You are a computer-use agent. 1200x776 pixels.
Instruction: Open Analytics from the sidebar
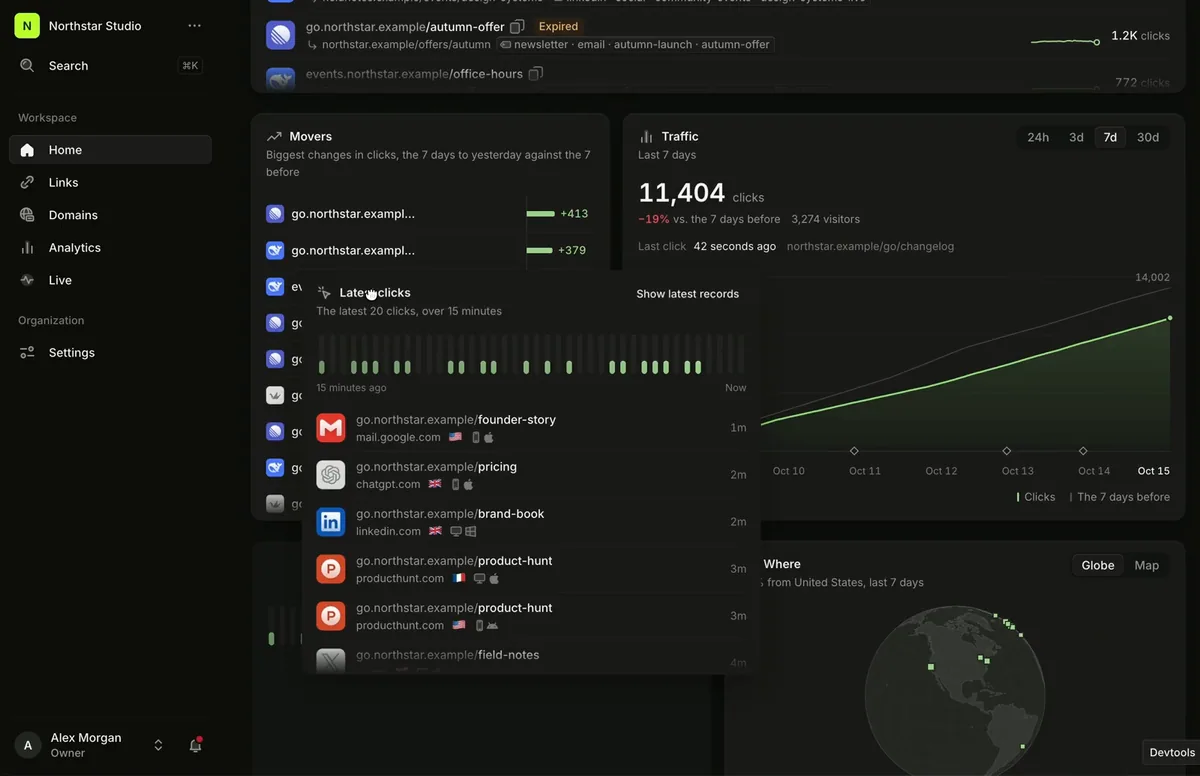click(110, 247)
